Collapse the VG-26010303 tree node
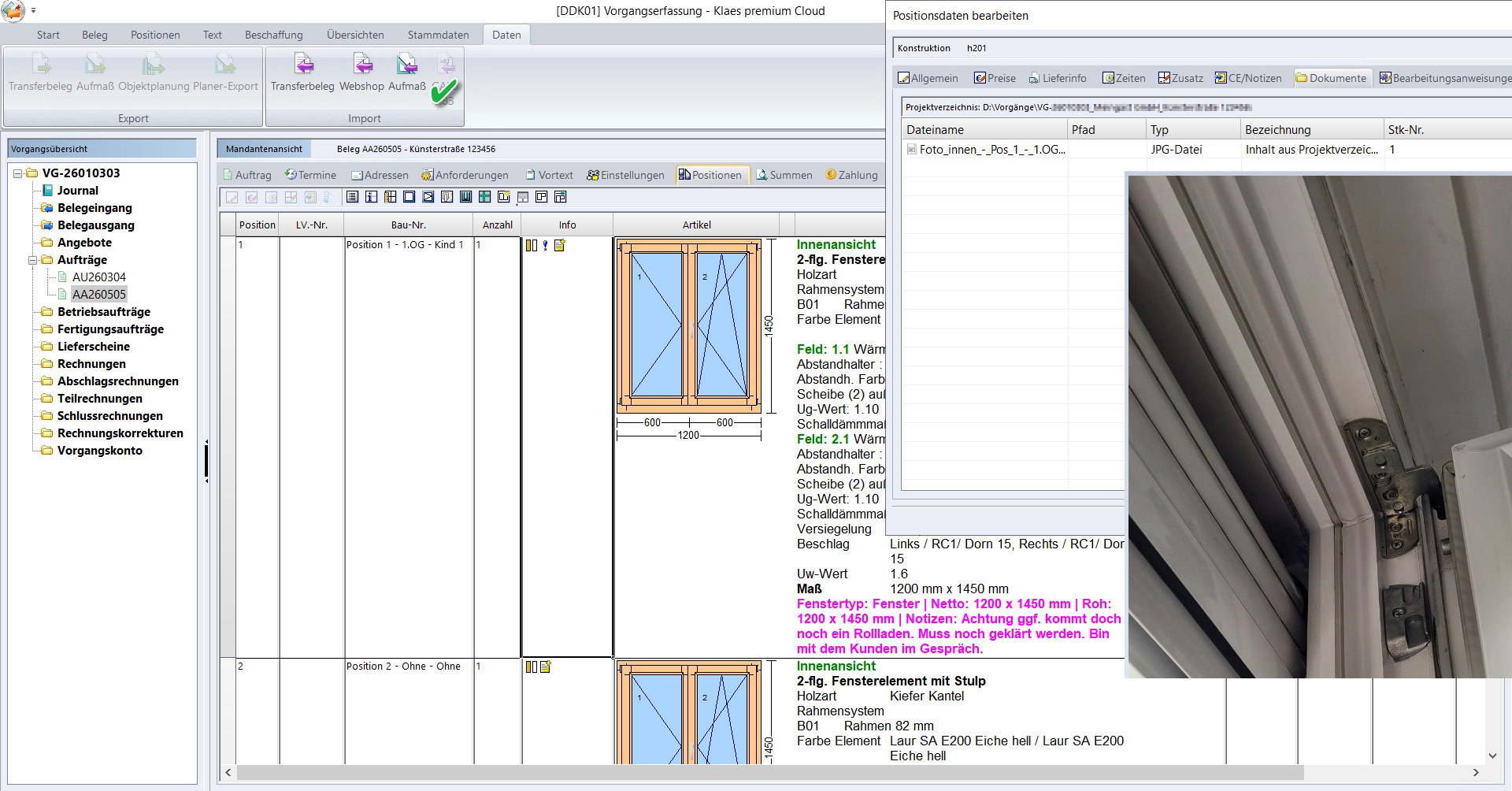This screenshot has height=791, width=1512. [17, 173]
